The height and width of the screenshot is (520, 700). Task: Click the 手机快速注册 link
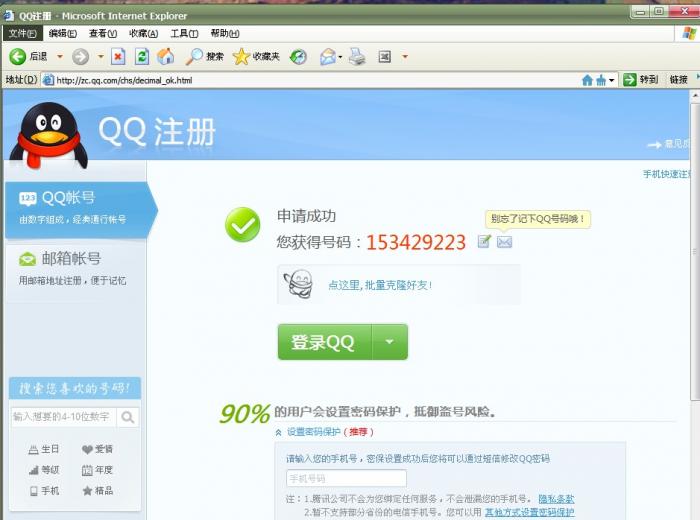tap(666, 174)
